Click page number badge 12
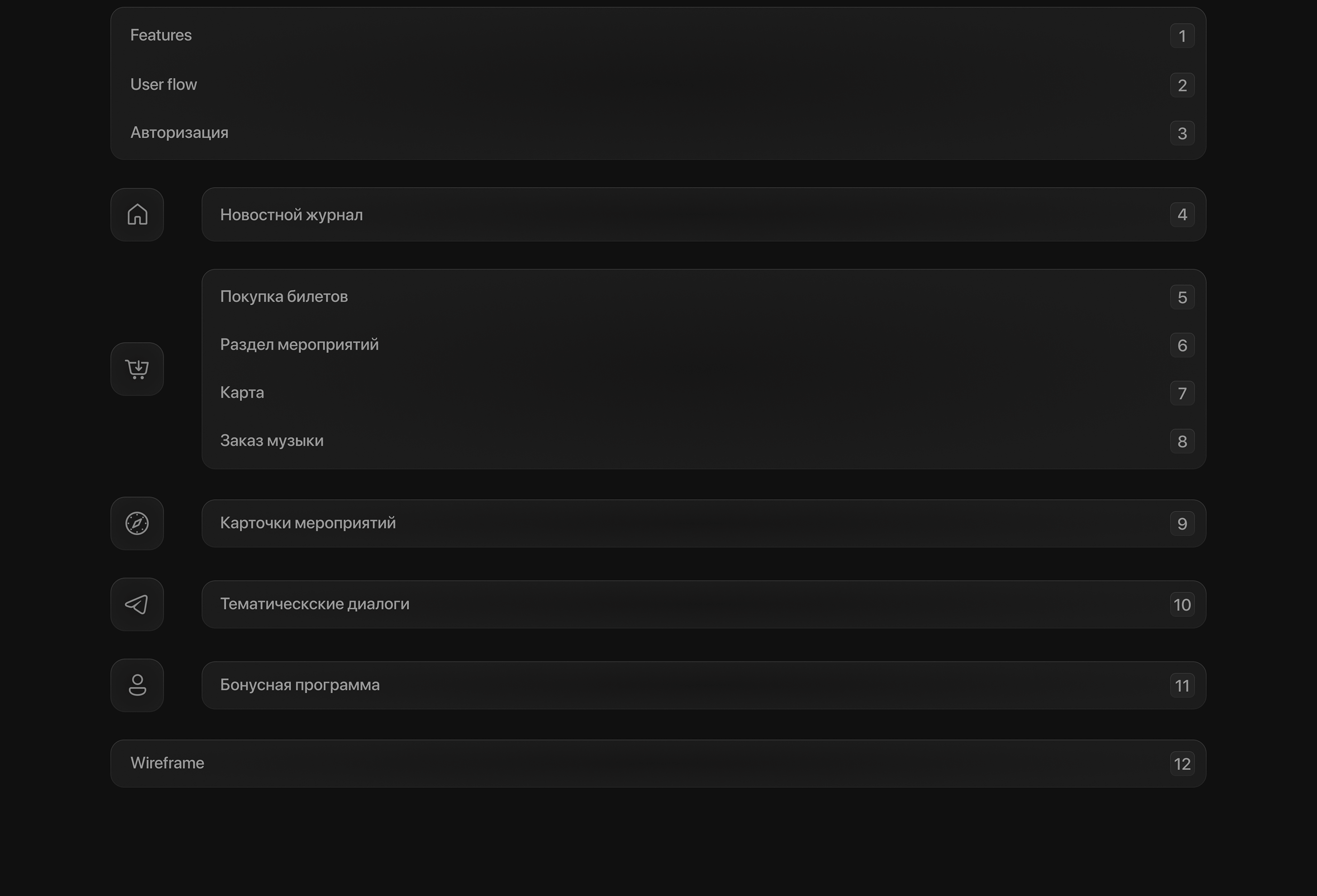 point(1182,764)
